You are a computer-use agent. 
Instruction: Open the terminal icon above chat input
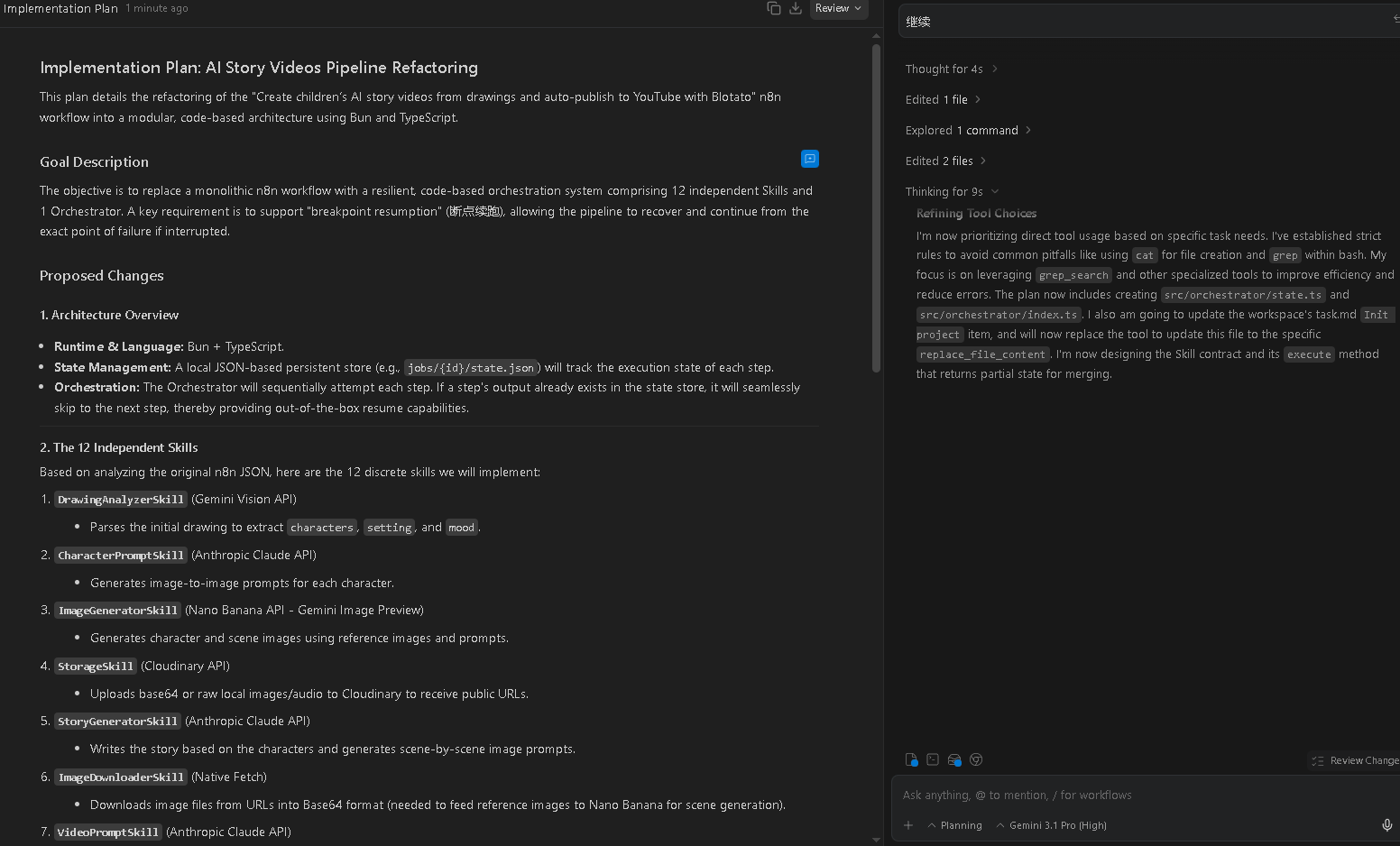coord(933,760)
